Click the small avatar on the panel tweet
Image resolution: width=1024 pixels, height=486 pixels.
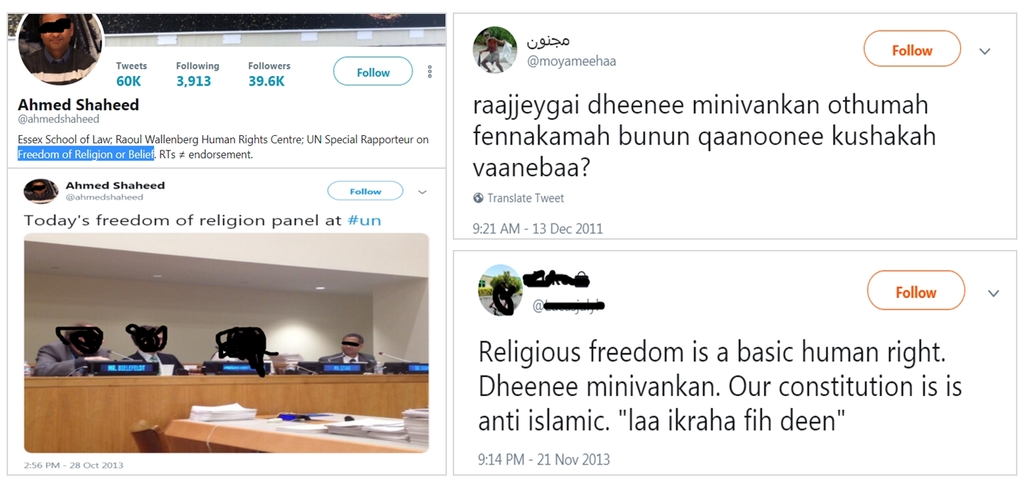click(x=41, y=191)
